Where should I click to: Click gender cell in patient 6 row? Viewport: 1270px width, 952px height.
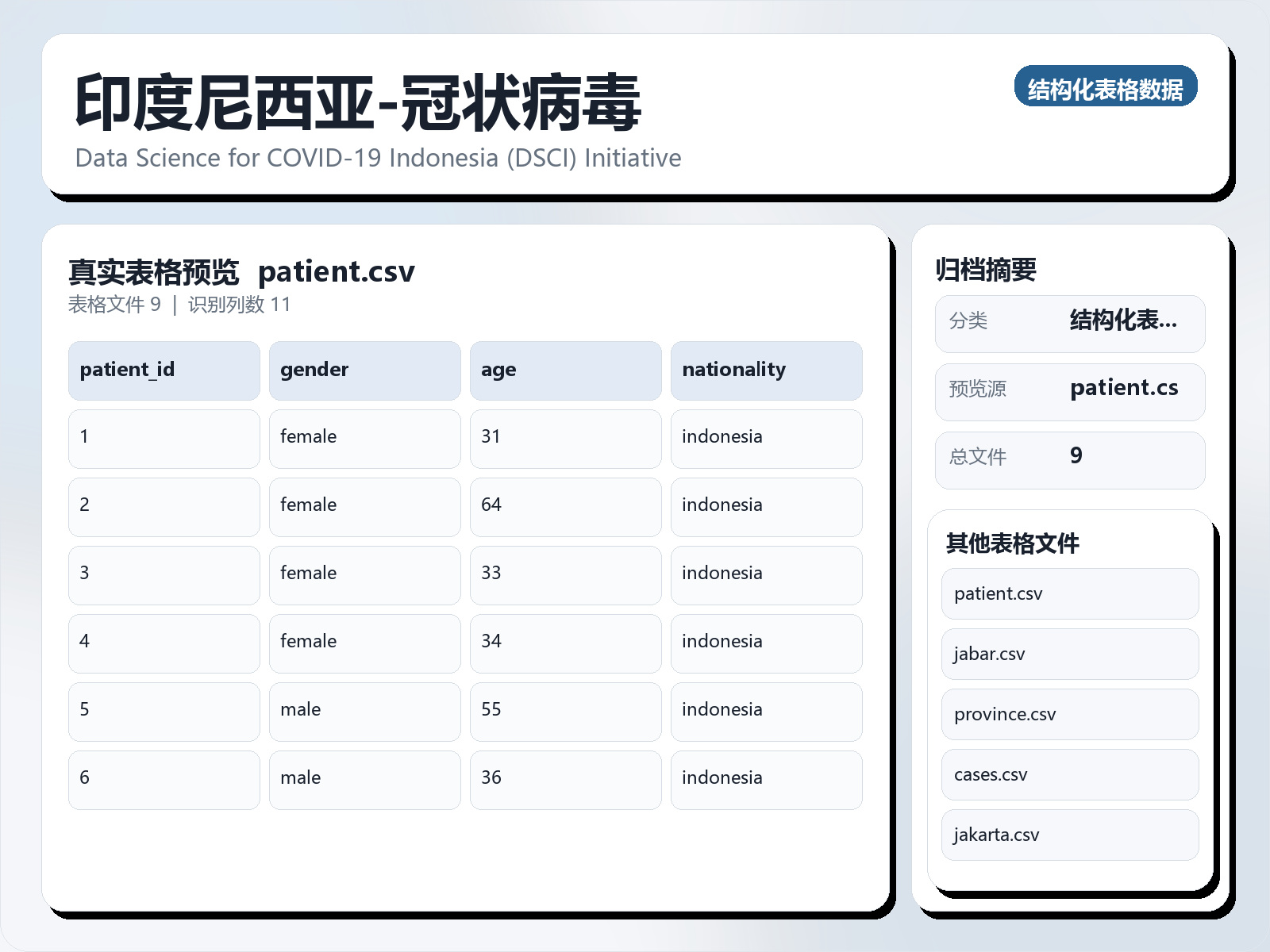[x=364, y=779]
